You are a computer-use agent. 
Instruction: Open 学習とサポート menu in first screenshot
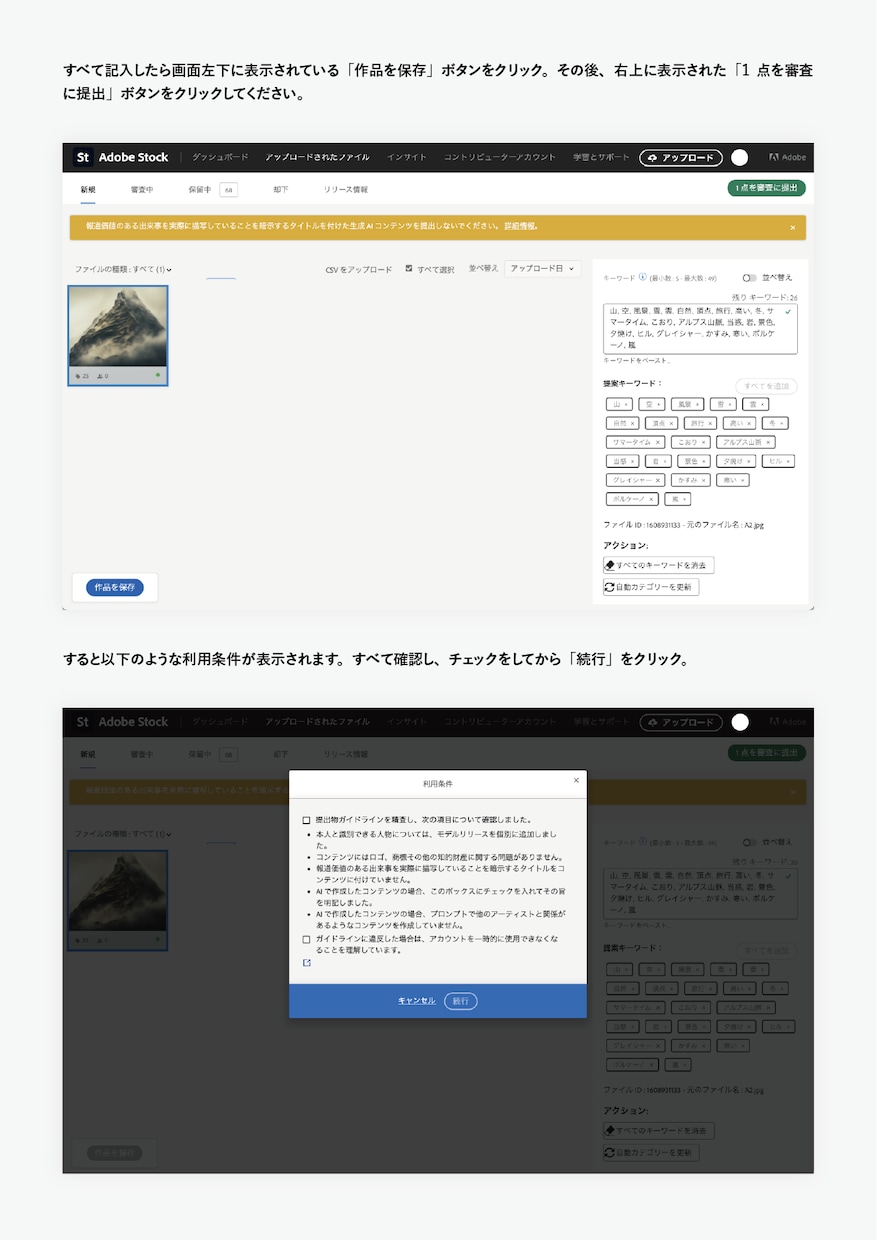point(602,157)
